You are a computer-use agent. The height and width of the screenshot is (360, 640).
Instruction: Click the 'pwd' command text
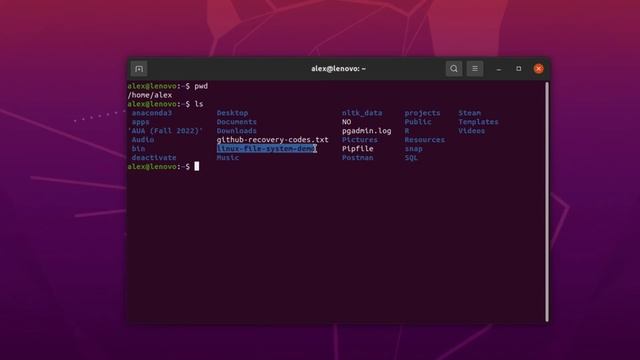(x=201, y=86)
